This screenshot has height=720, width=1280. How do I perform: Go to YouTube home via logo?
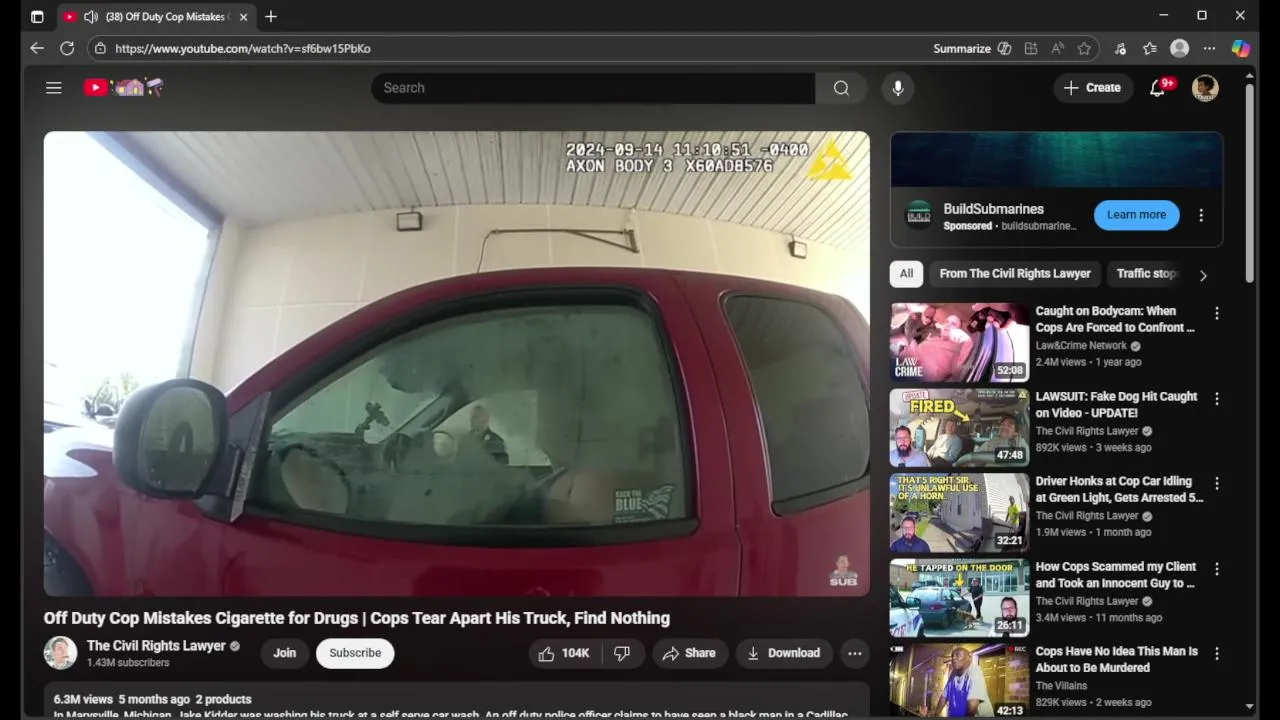point(123,88)
